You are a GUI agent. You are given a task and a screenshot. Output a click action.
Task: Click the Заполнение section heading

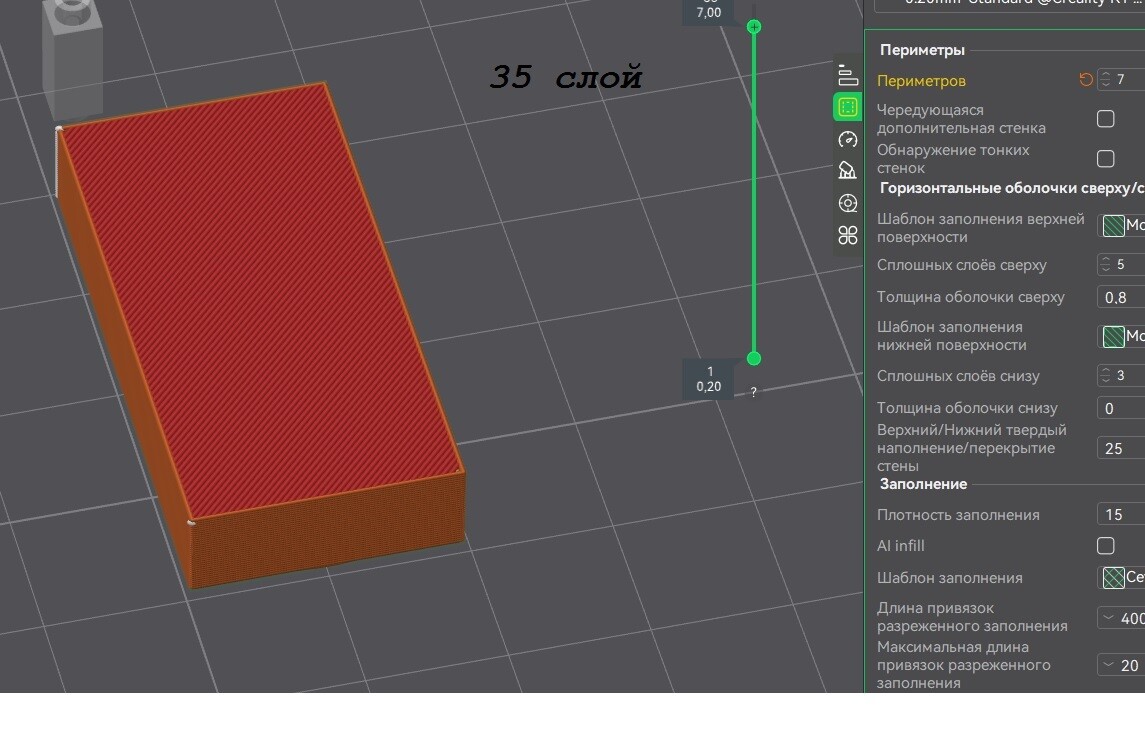pyautogui.click(x=923, y=484)
